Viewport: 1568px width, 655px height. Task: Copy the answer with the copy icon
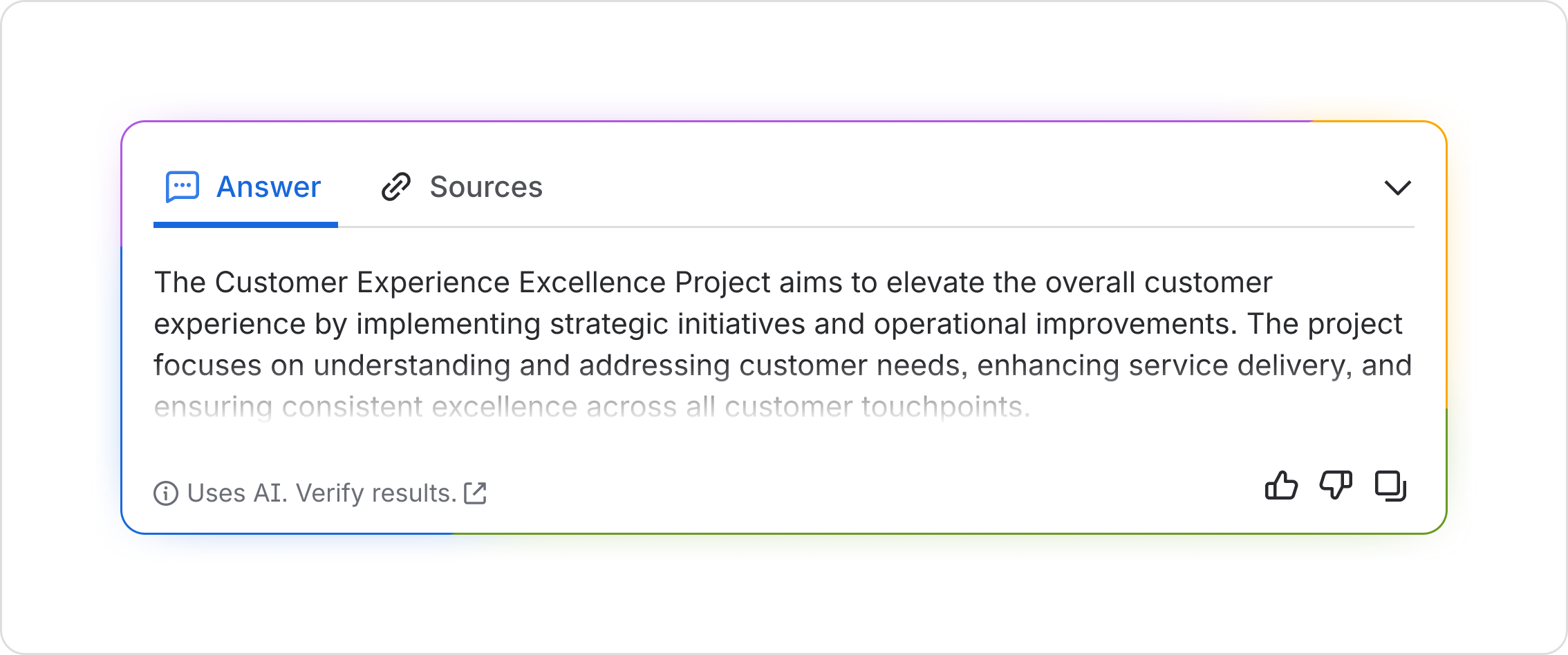1391,486
